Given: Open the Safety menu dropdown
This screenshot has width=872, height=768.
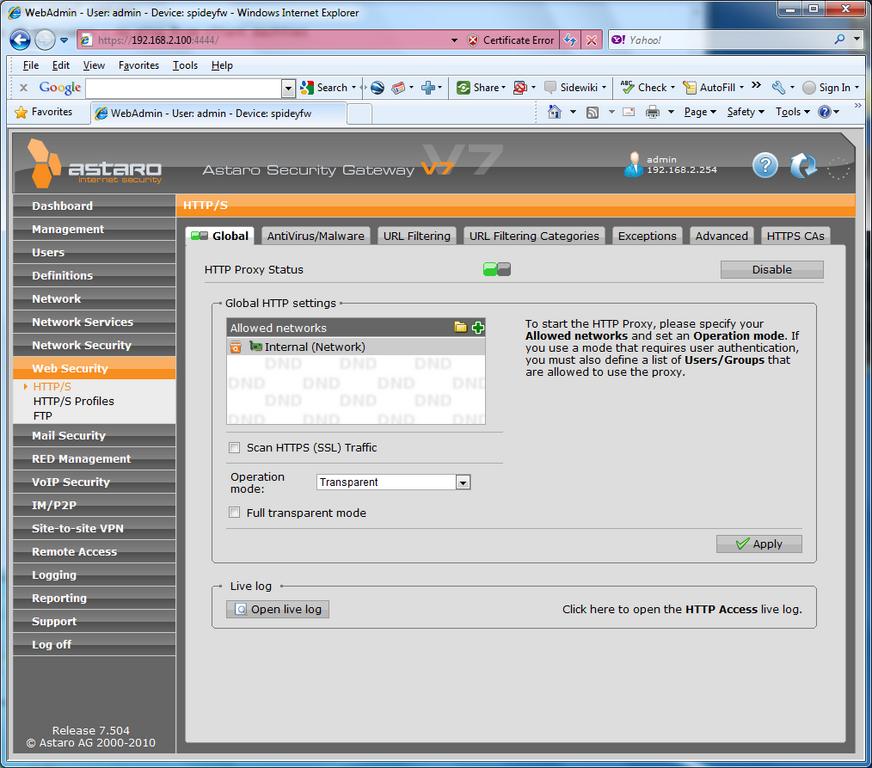Looking at the screenshot, I should 746,112.
